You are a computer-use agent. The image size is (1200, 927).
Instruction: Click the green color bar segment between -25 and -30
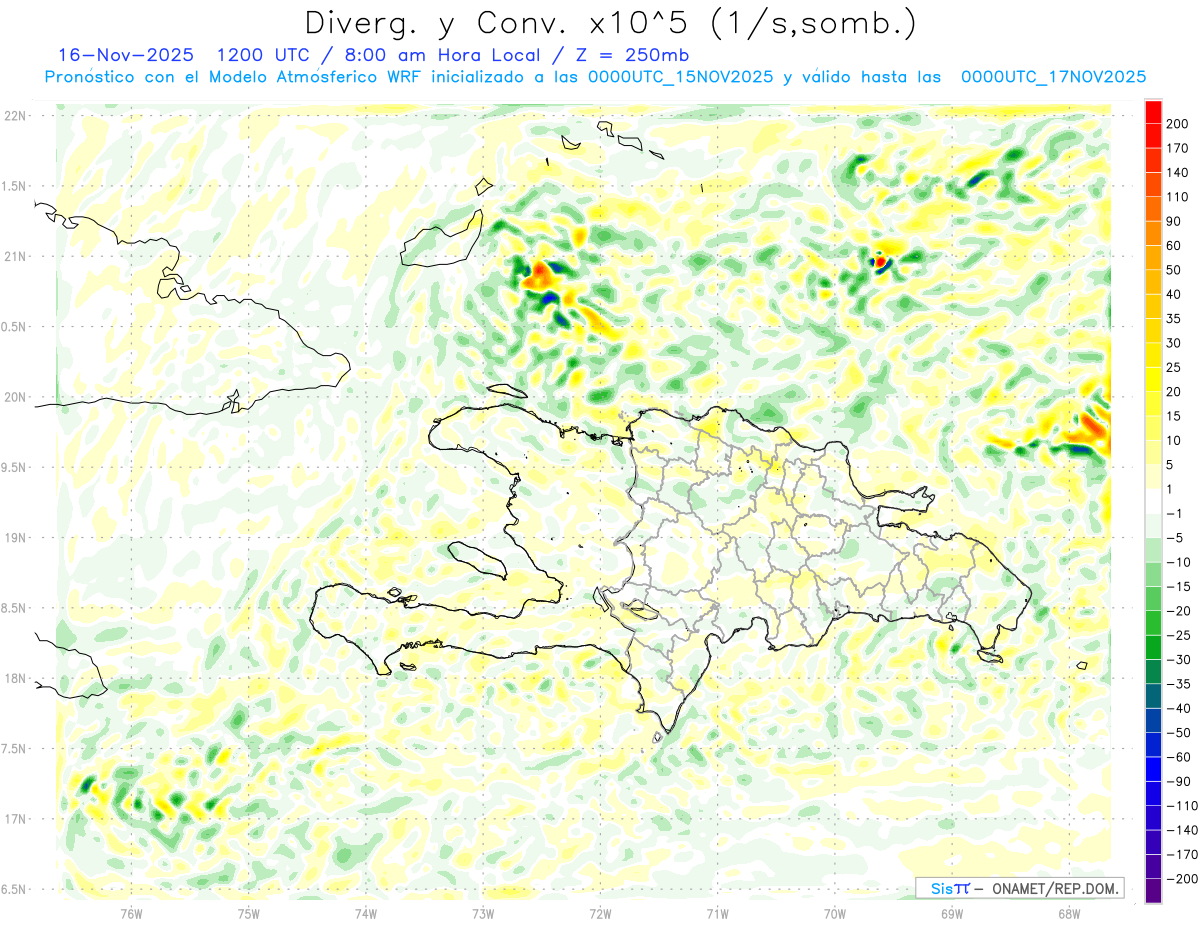pyautogui.click(x=1153, y=647)
